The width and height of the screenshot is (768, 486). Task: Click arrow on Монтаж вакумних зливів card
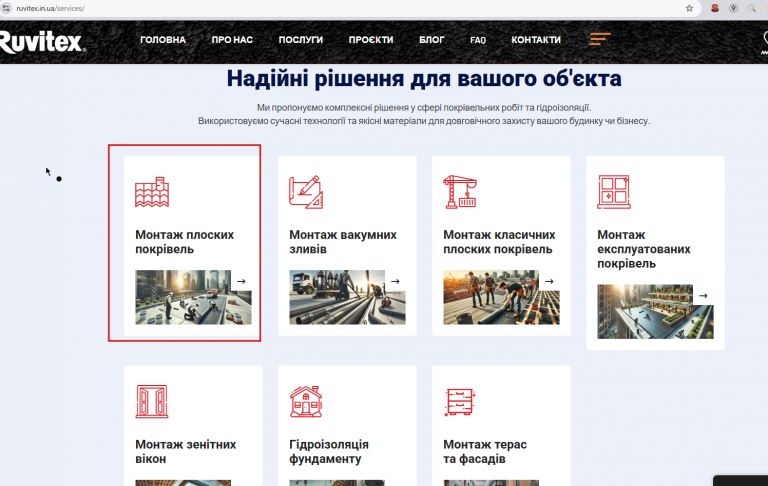pyautogui.click(x=395, y=281)
